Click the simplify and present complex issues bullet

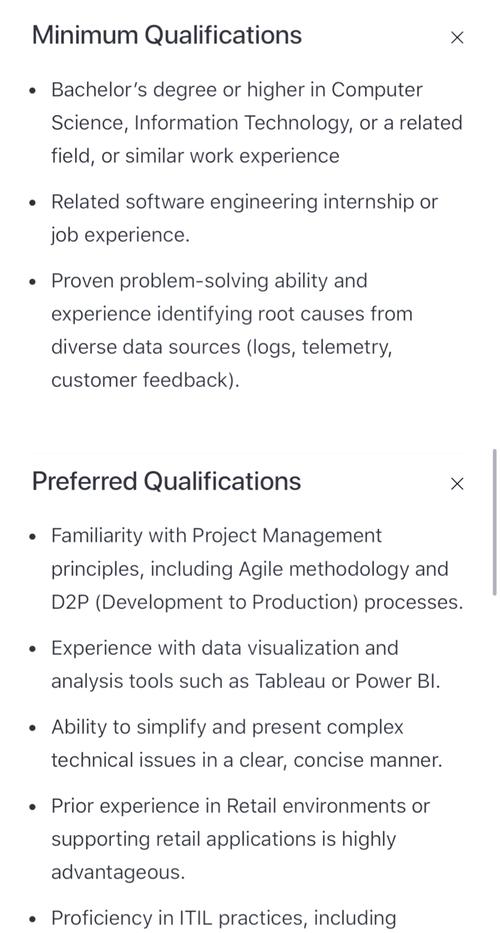[x=247, y=743]
